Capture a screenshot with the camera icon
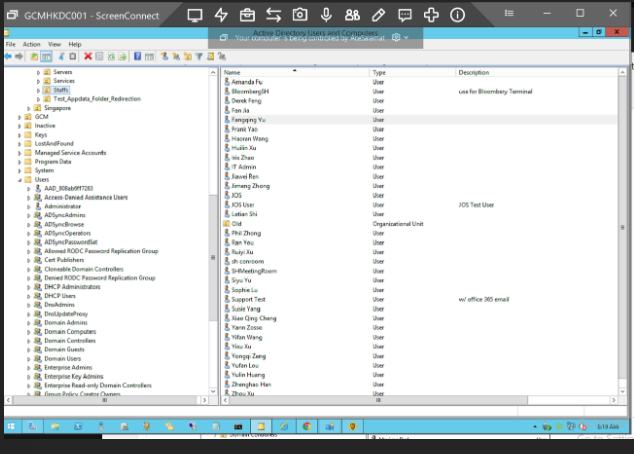 pos(300,15)
